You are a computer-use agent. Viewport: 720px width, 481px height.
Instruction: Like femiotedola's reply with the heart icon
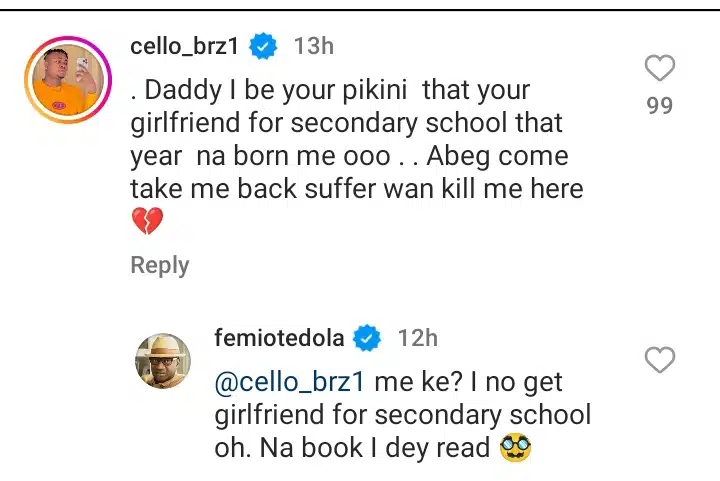point(660,360)
